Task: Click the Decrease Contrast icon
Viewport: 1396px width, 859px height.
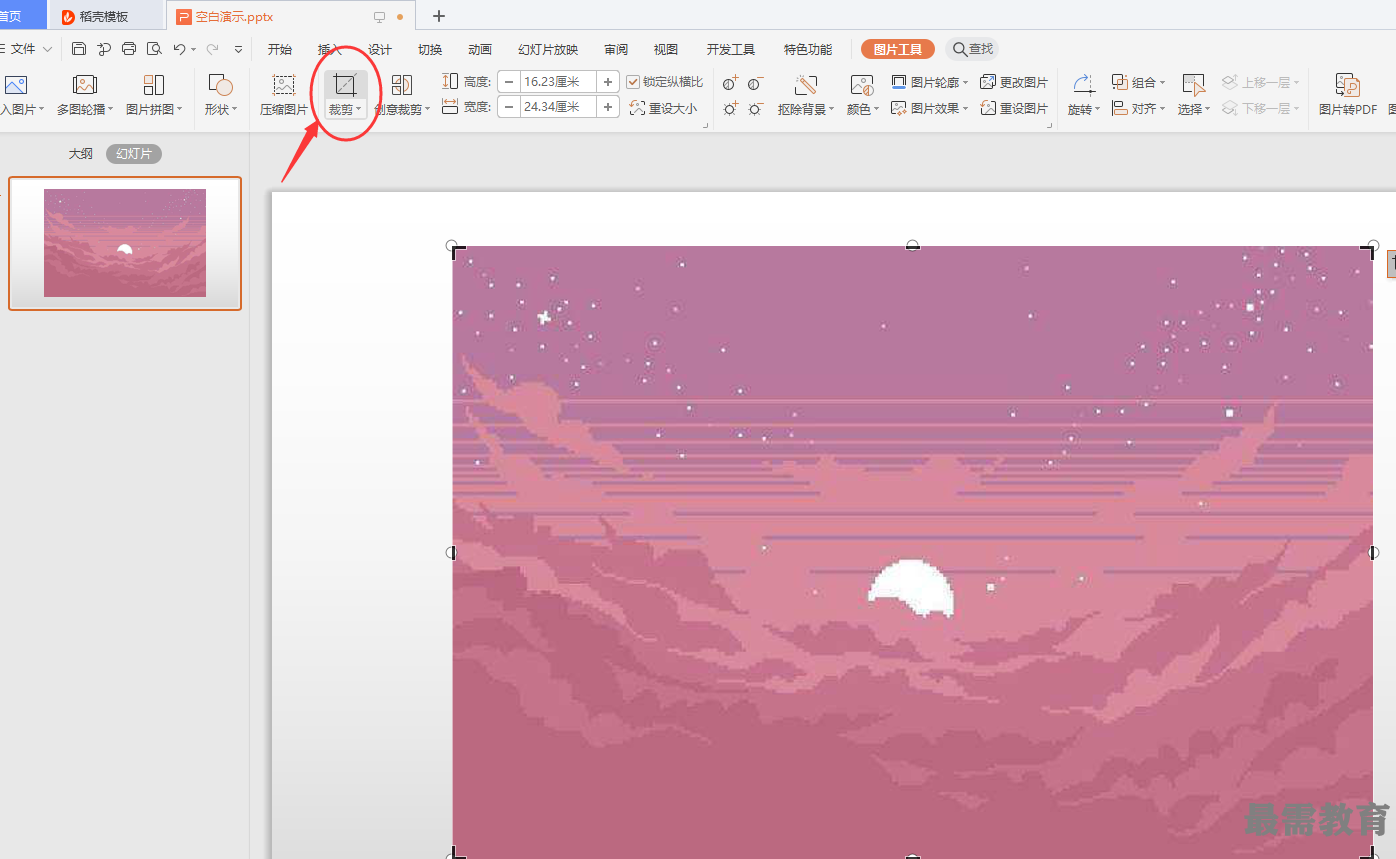Action: coord(755,83)
